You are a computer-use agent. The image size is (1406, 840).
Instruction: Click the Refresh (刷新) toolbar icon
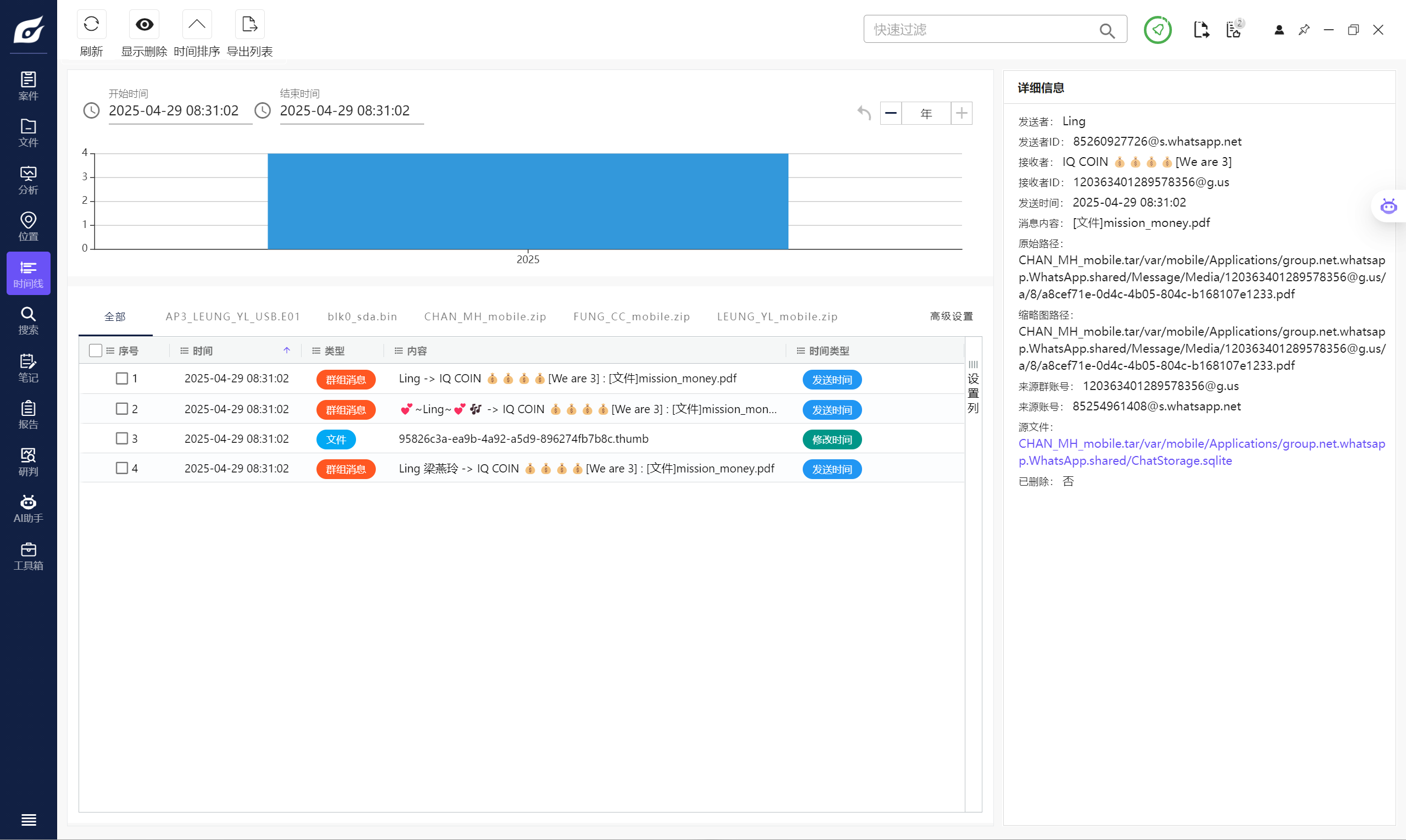91,24
